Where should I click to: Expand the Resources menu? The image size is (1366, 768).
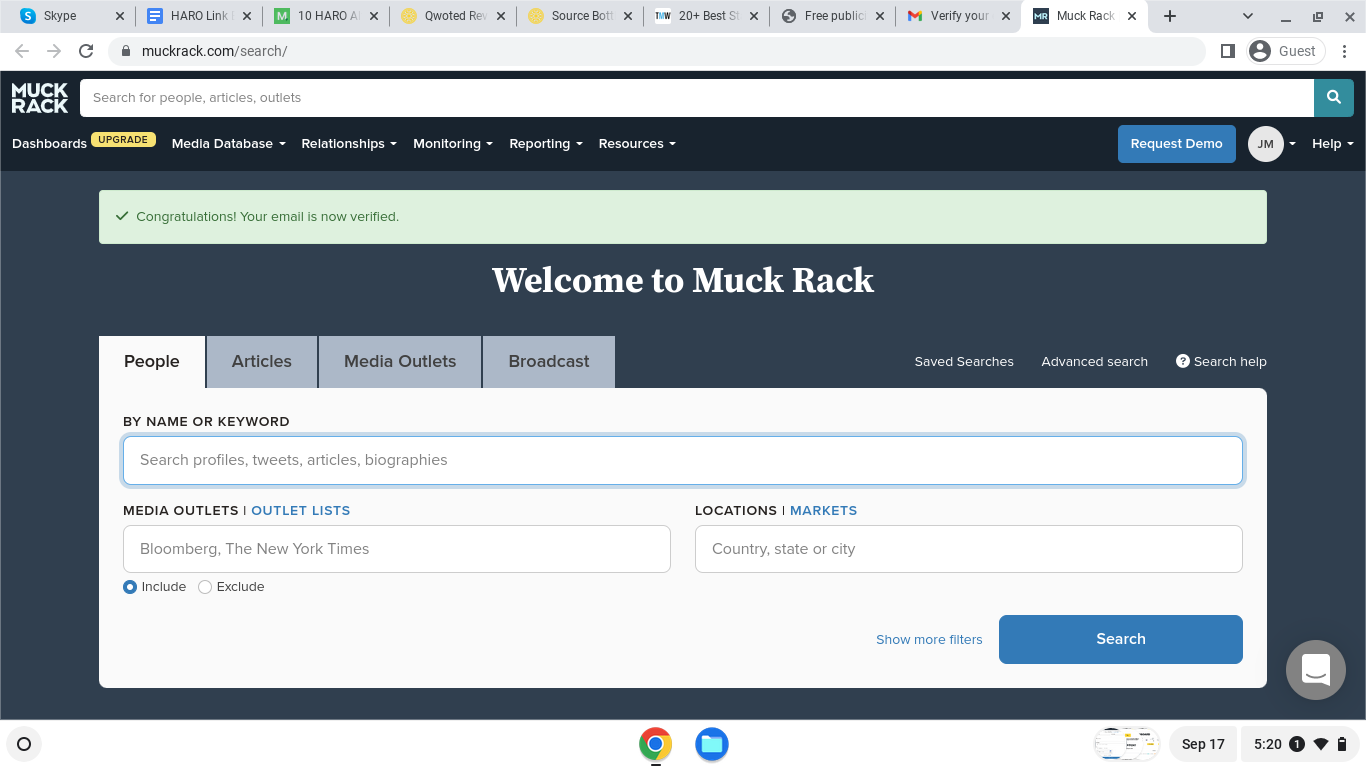click(x=637, y=144)
